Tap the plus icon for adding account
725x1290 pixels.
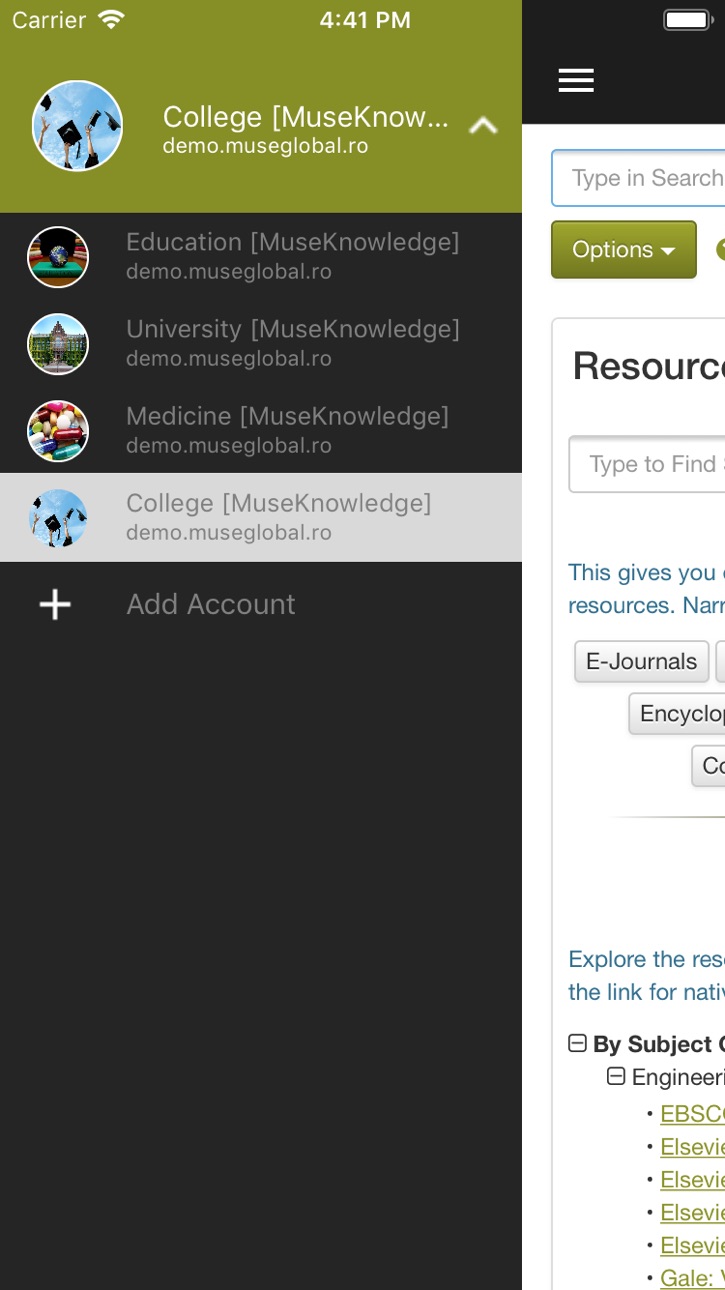[55, 604]
